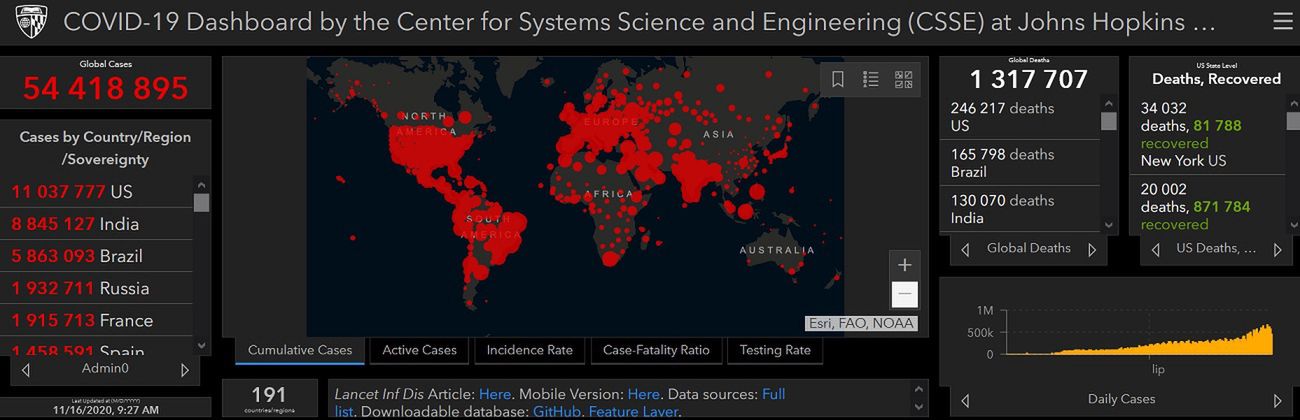Screen dimensions: 1300x420
Task: Open the basemap gallery grid icon
Action: 902,79
